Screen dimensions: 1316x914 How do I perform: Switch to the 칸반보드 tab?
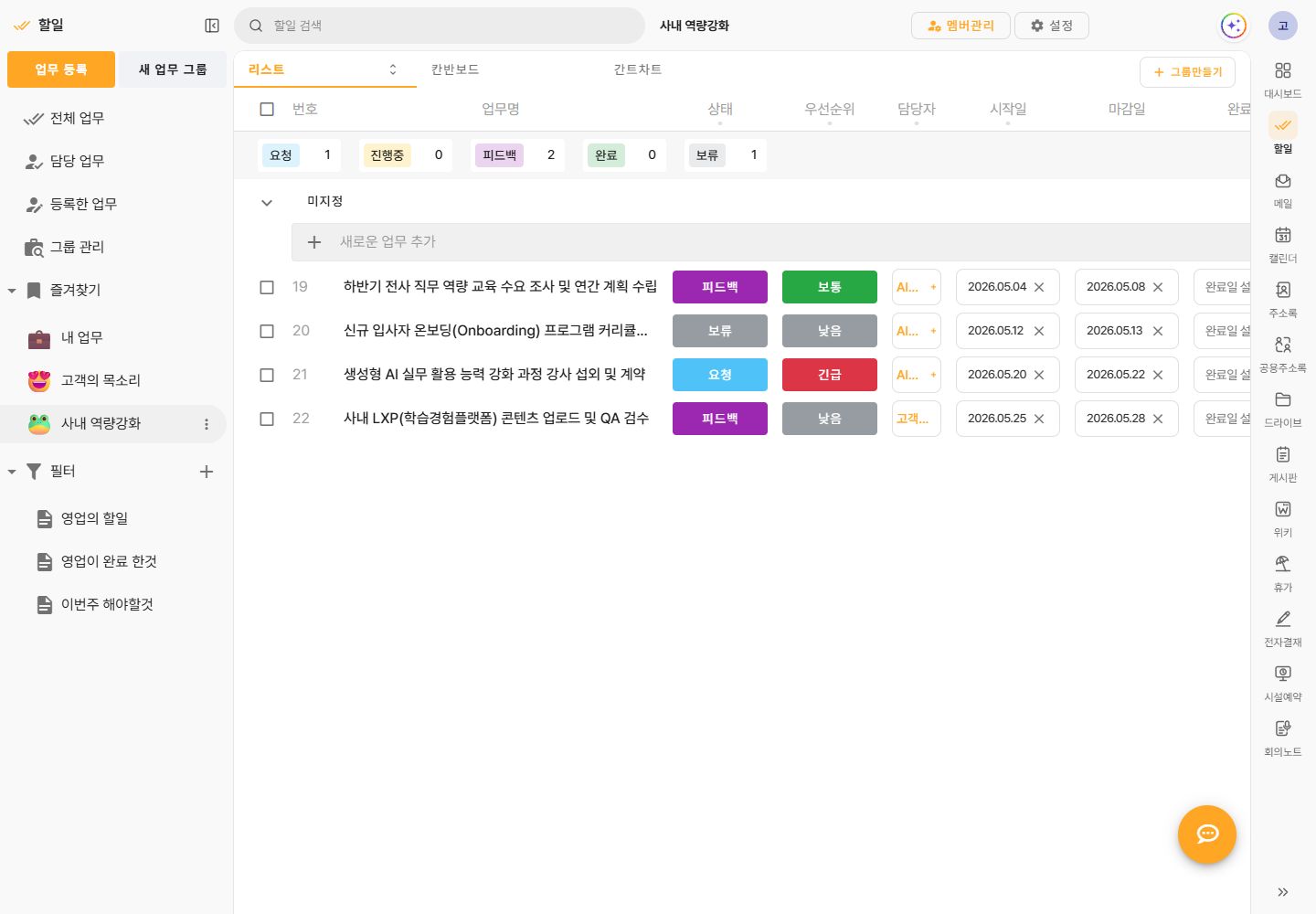(455, 69)
